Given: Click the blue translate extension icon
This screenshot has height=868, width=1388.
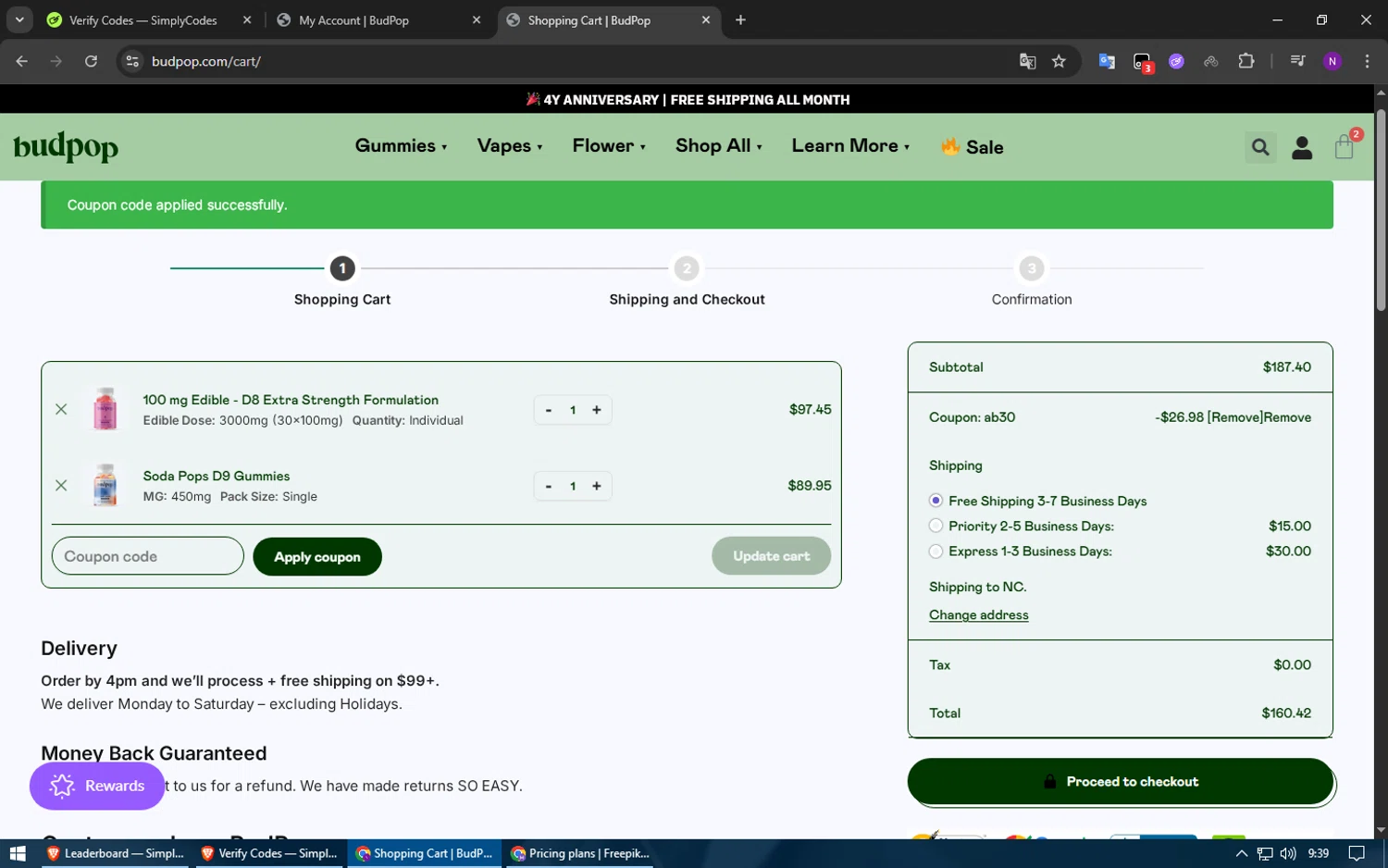Looking at the screenshot, I should [1107, 61].
